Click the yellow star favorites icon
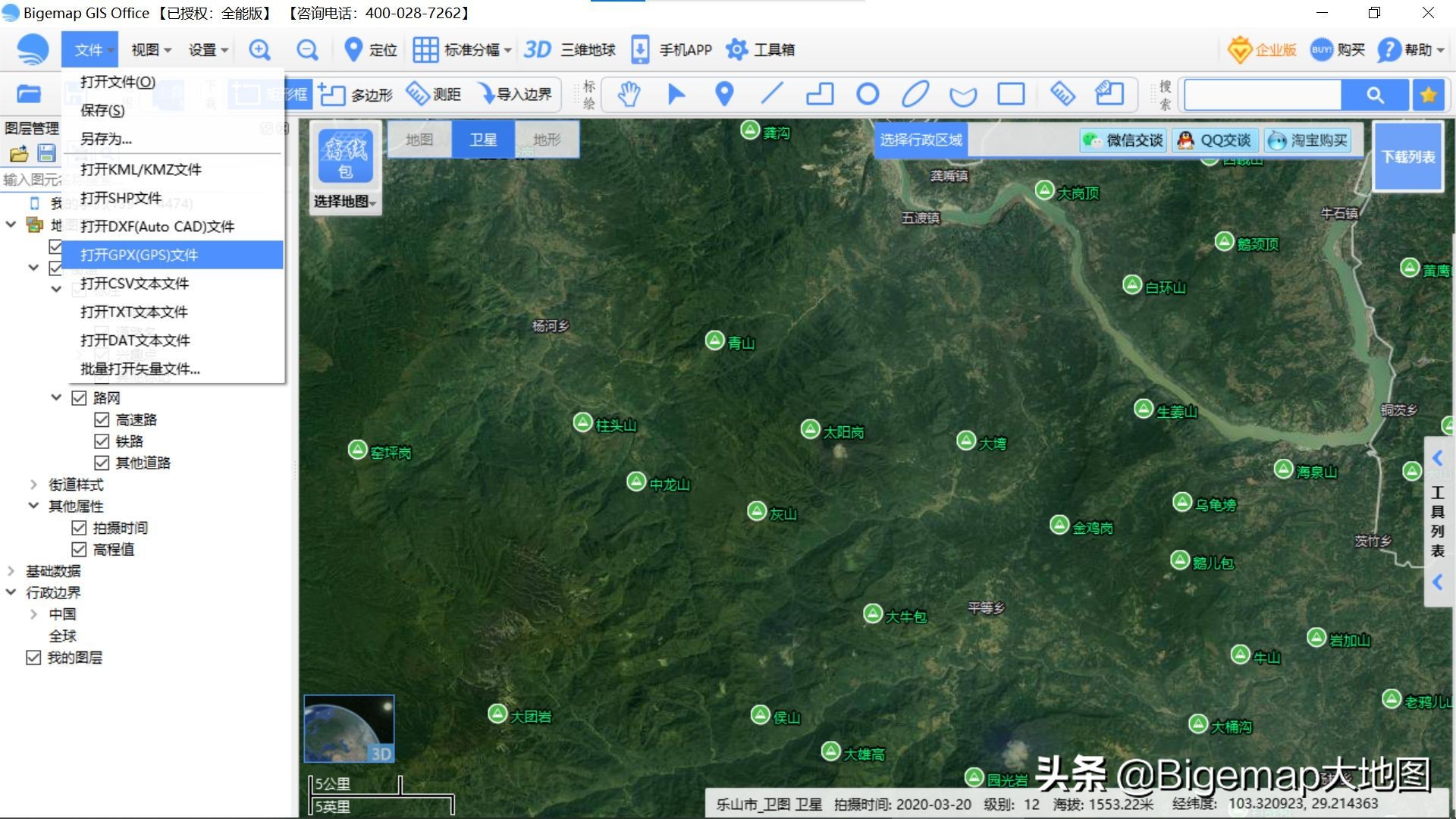 (1429, 95)
